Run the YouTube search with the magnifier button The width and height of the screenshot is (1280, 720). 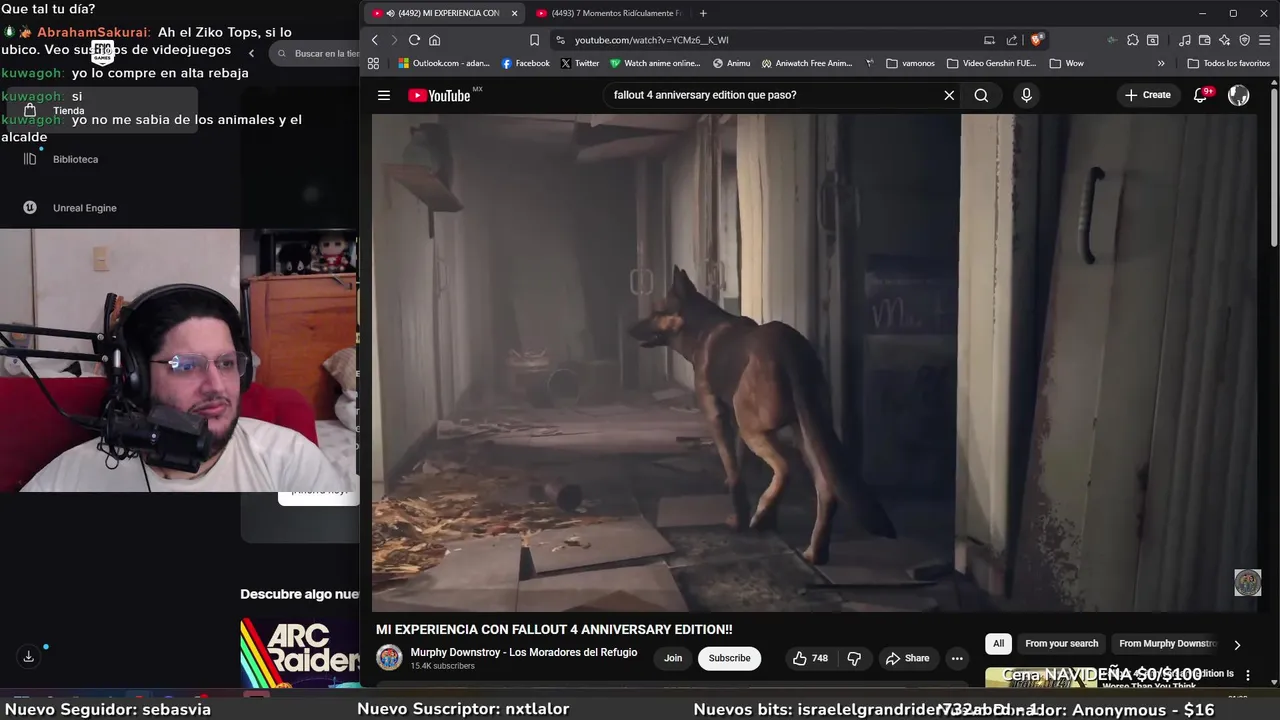click(x=981, y=95)
